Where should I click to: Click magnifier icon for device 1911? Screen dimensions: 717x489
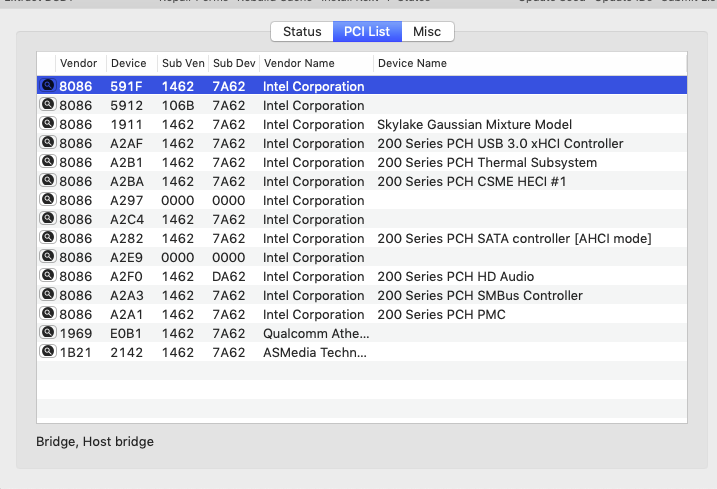pos(48,124)
